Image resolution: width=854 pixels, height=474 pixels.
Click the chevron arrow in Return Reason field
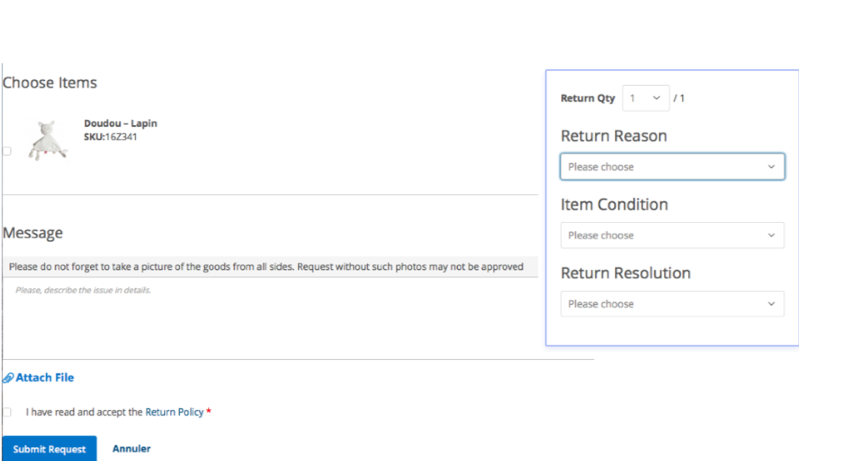pos(771,167)
